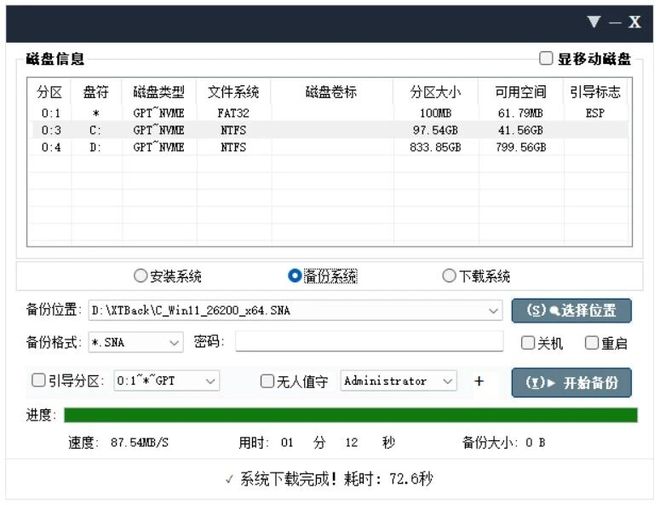Click the 磁盘卷标 column header
660x505 pixels.
331,92
